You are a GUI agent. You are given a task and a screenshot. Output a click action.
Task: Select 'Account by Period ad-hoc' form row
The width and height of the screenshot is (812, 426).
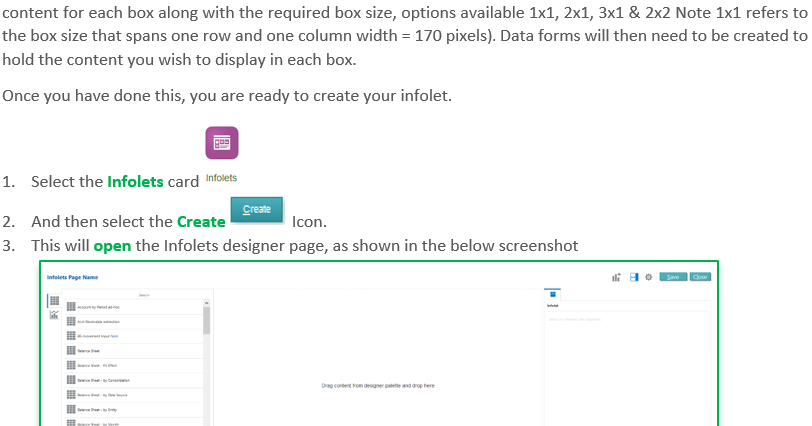(x=135, y=307)
